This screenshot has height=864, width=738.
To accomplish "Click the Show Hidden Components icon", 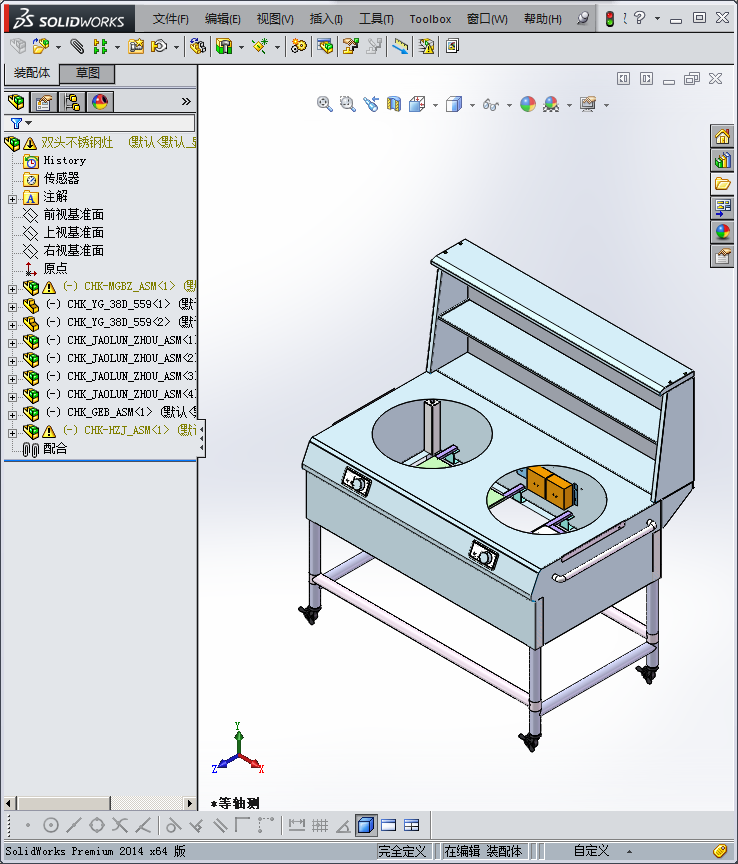I will click(198, 46).
